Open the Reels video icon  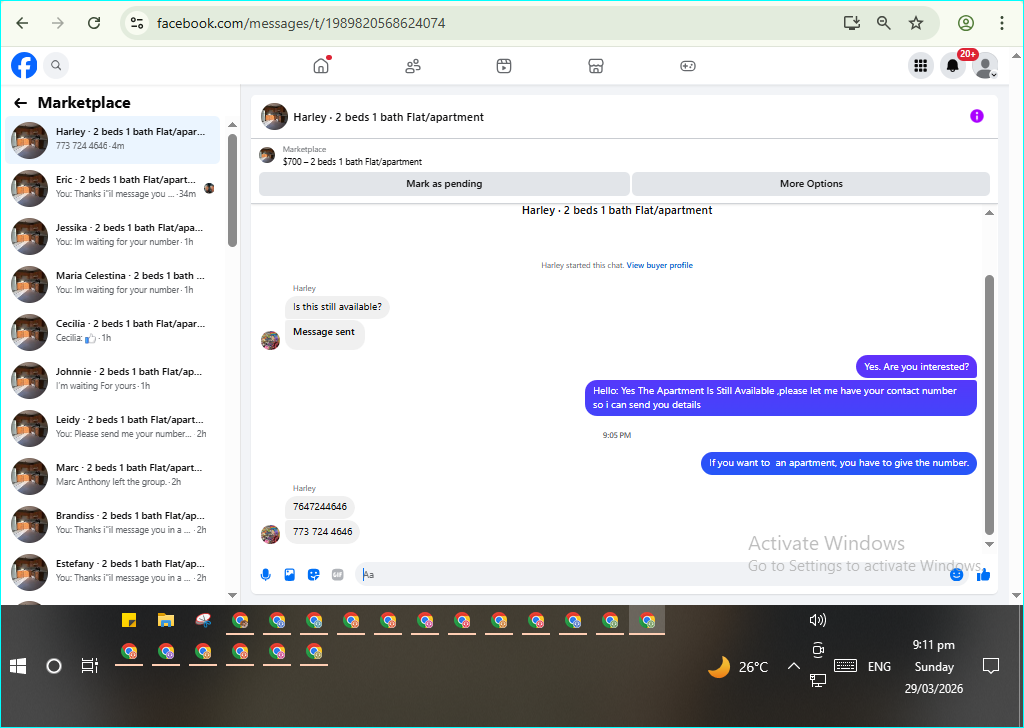click(504, 66)
